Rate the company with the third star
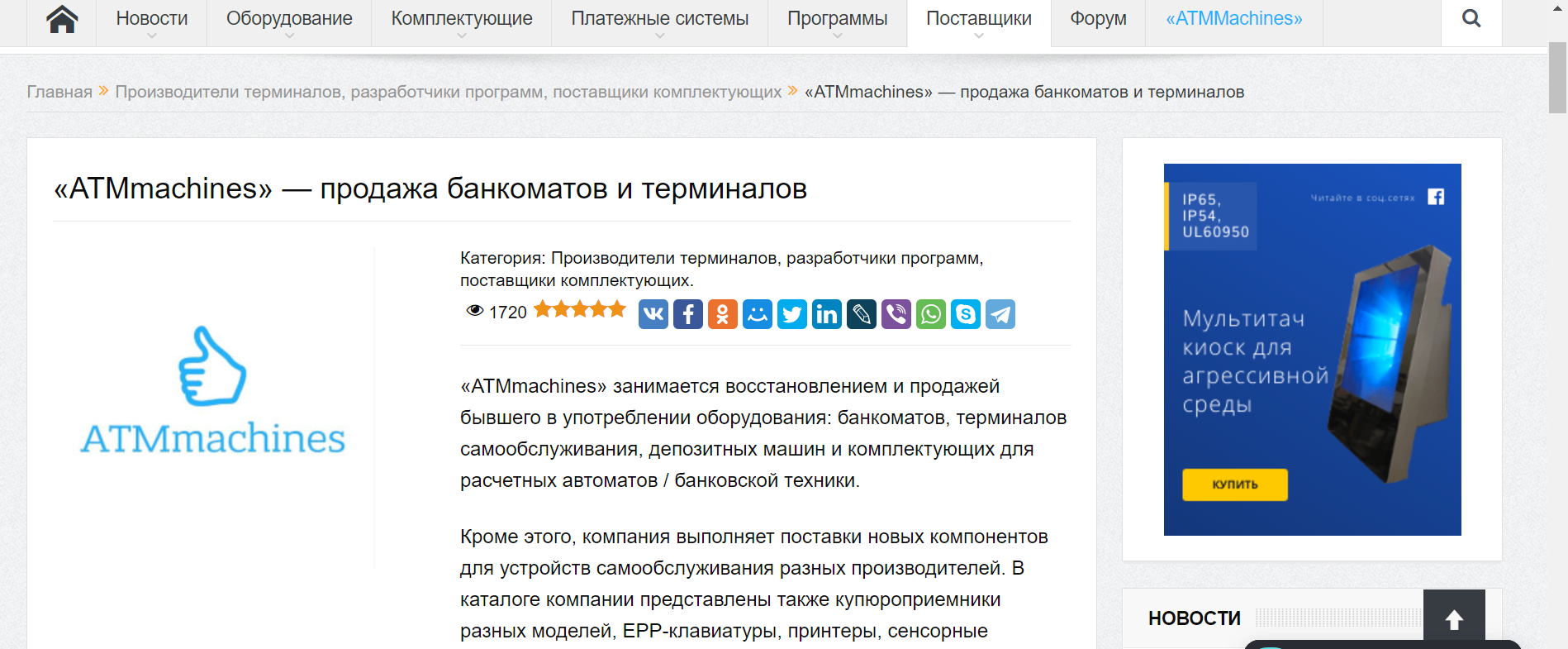The image size is (1568, 649). coord(580,309)
